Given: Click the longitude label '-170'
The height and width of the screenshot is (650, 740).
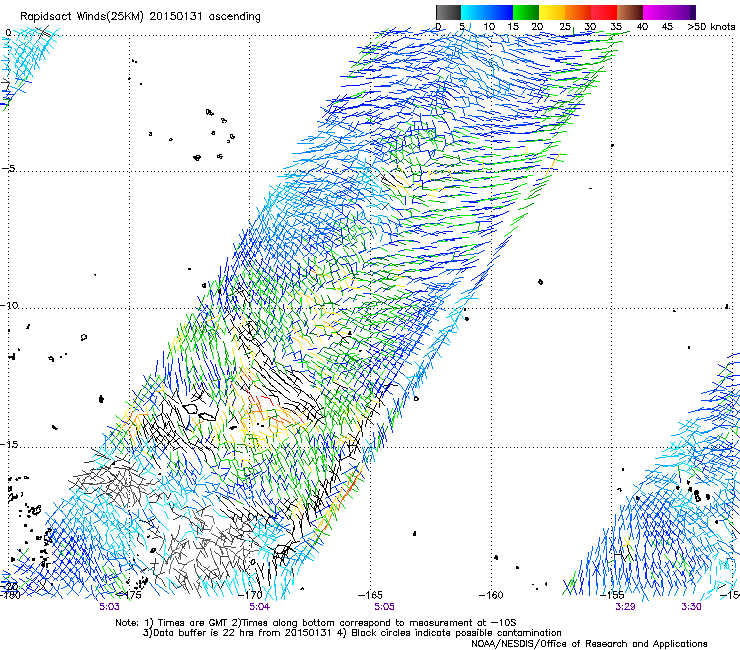Looking at the screenshot, I should click(x=250, y=595).
